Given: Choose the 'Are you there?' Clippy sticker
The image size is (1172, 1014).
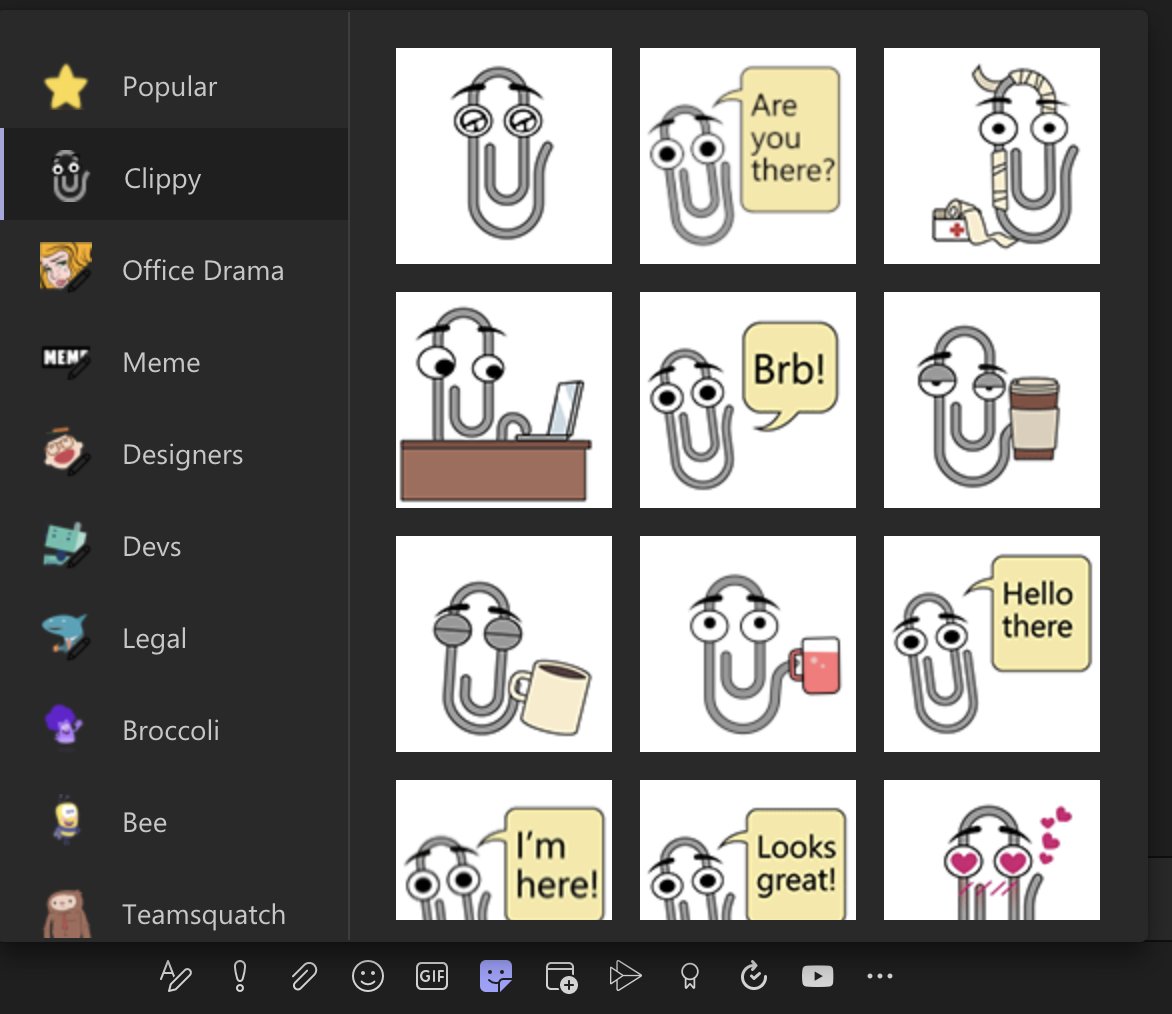Looking at the screenshot, I should pos(747,156).
